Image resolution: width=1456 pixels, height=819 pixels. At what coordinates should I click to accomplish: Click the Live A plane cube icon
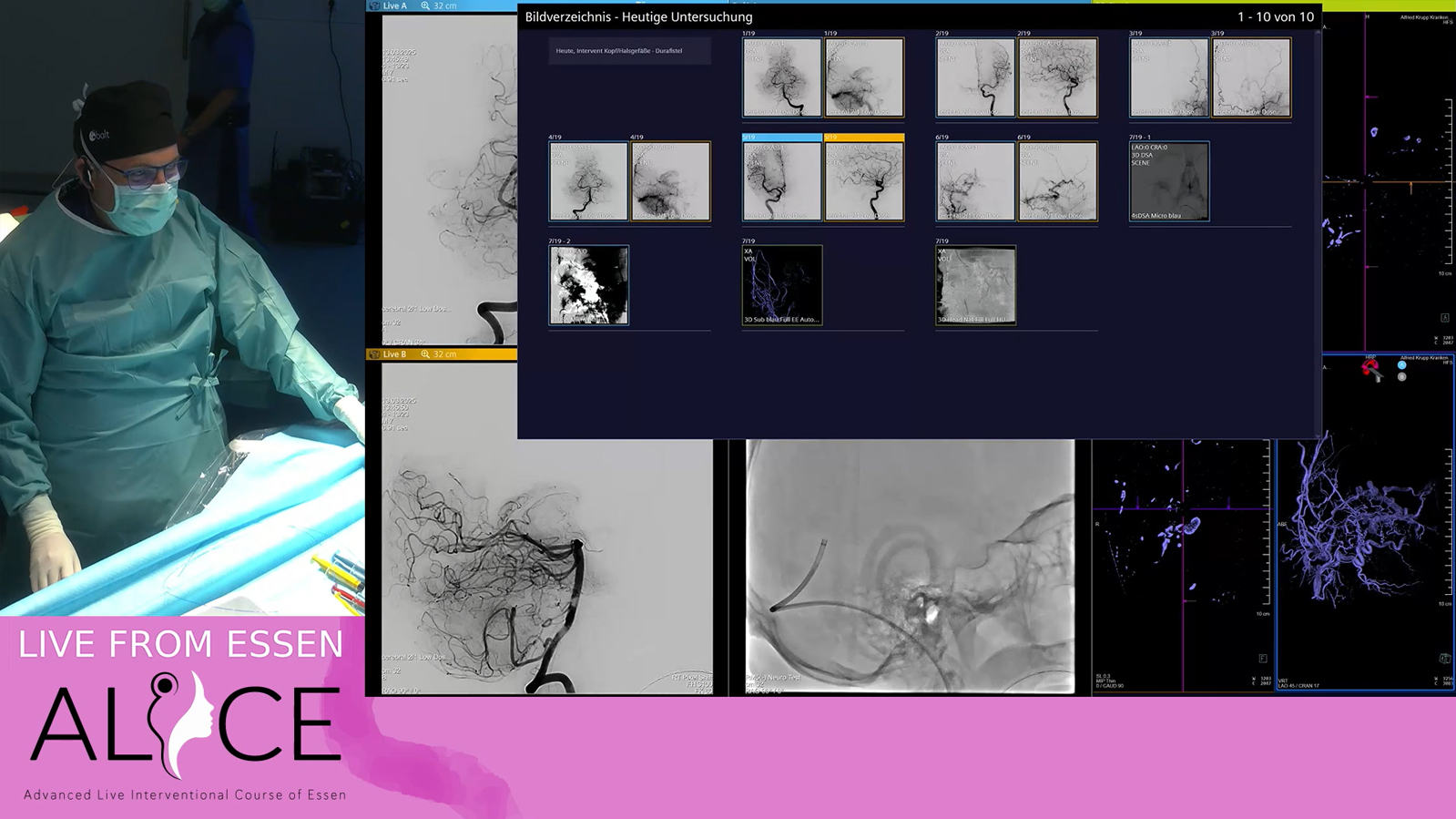click(x=374, y=5)
